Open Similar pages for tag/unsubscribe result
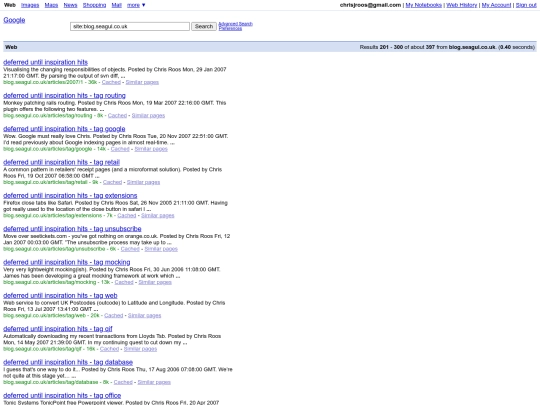The image size is (540, 405). pyautogui.click(x=161, y=249)
